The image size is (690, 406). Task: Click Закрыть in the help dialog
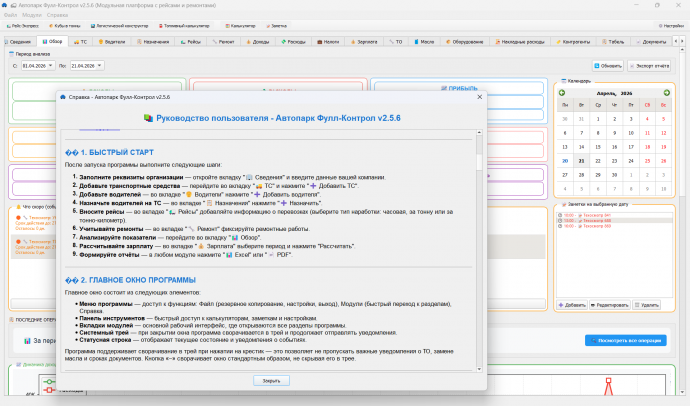pos(272,381)
